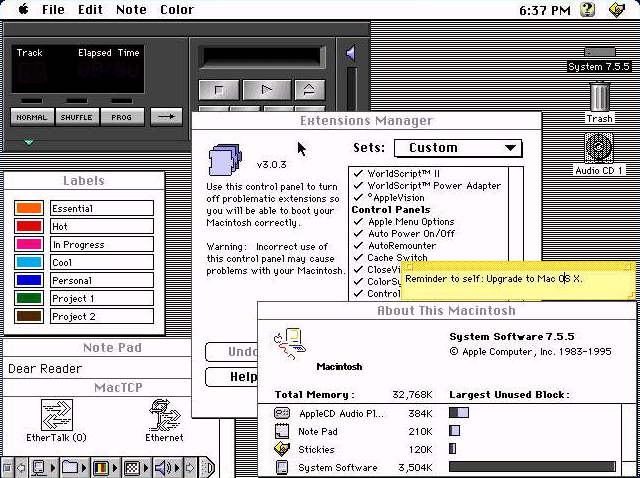
Task: Select the Audio CD 1 disc icon
Action: 599,149
